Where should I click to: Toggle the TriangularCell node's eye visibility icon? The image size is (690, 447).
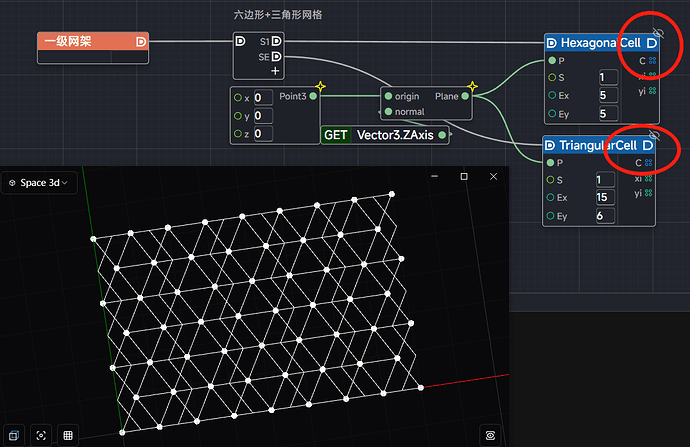click(x=654, y=134)
